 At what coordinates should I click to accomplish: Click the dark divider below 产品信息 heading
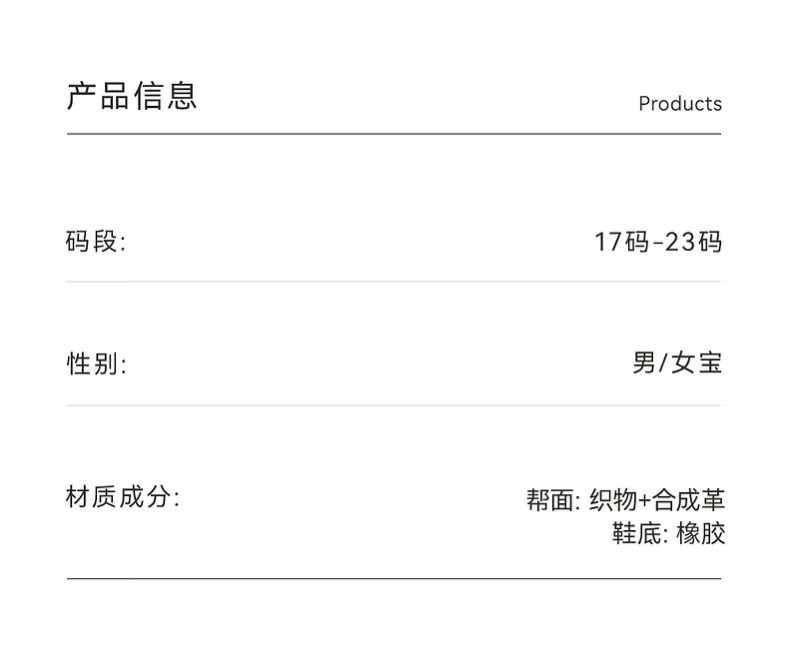coord(394,134)
